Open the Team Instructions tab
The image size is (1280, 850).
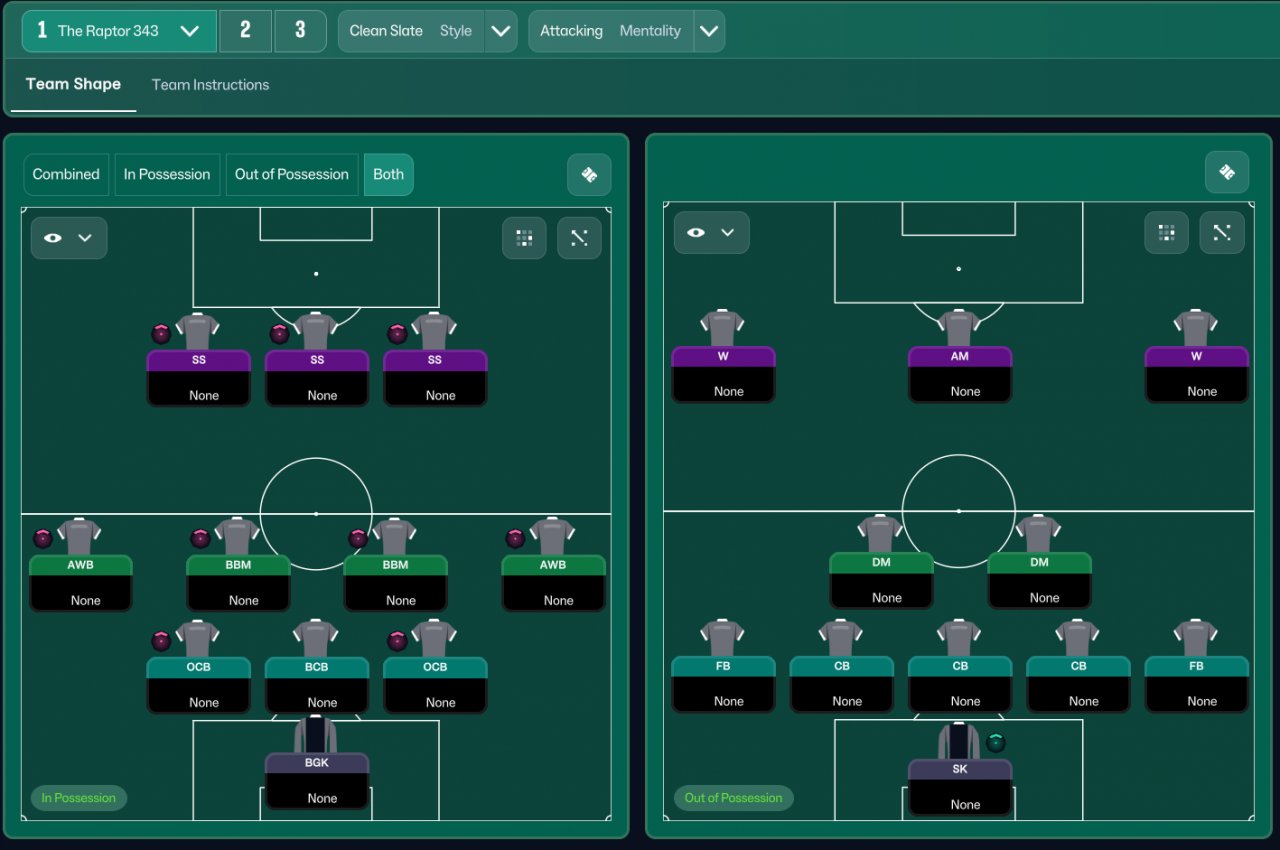pyautogui.click(x=210, y=85)
